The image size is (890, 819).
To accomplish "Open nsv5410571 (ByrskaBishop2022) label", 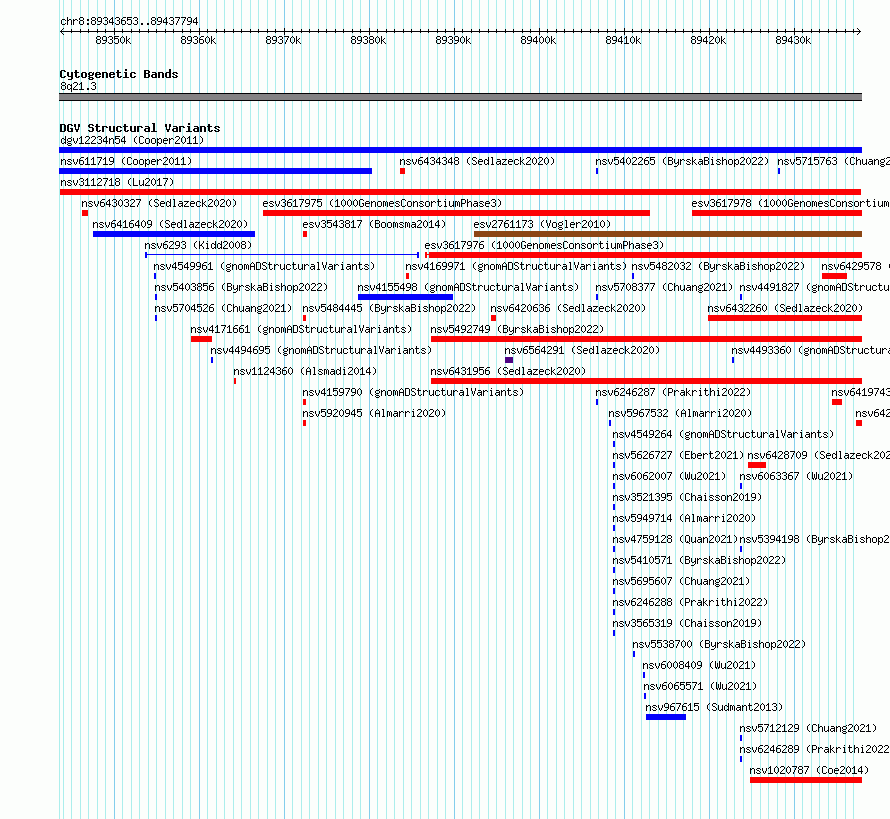I will 699,560.
